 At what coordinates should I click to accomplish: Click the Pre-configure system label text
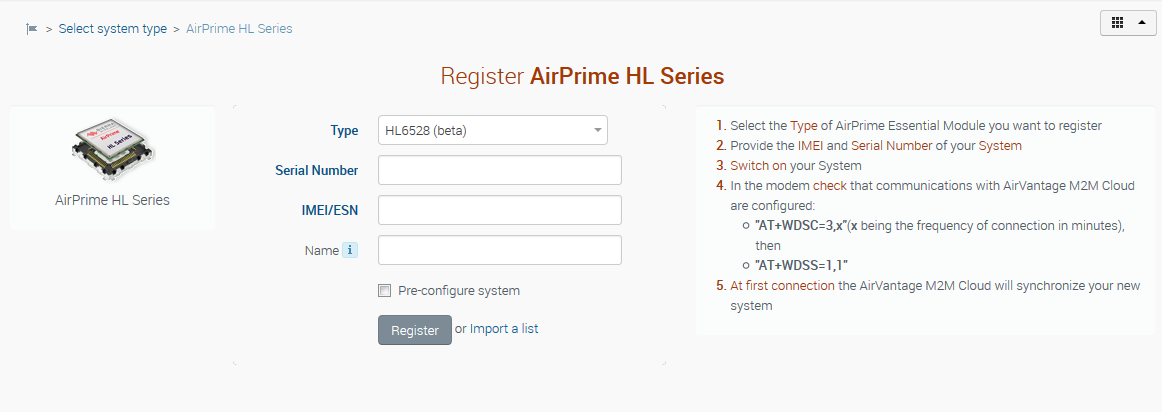click(459, 290)
